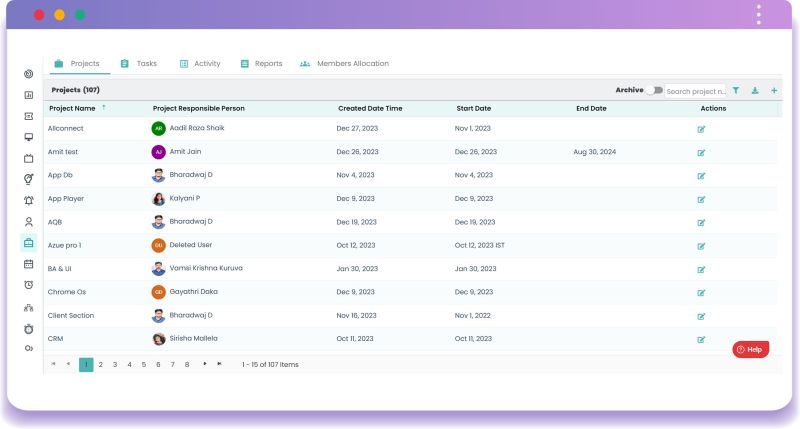Edit the Amit test project row
The height and width of the screenshot is (429, 800).
click(x=701, y=152)
